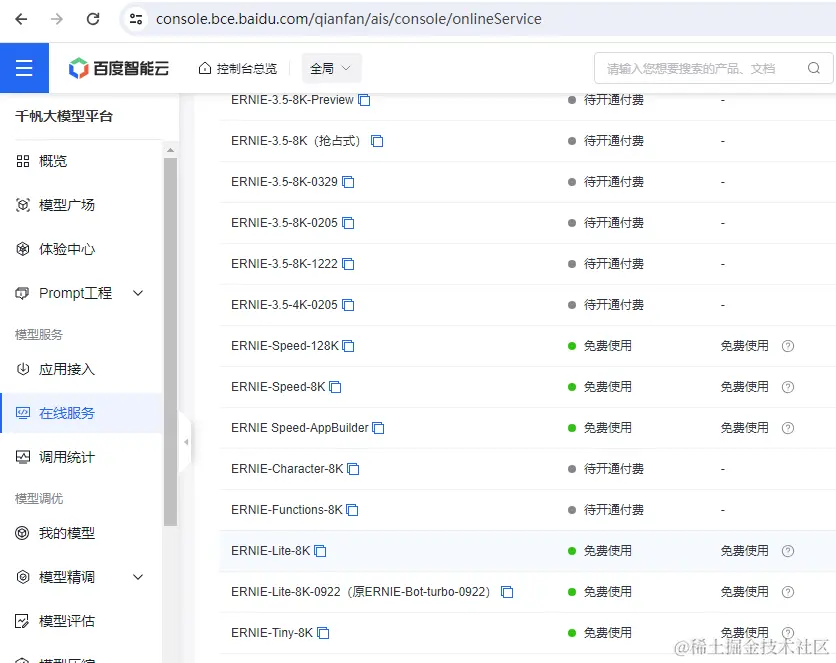836x663 pixels.
Task: Copy the ERNIE-Speed-128K name
Action: pos(348,346)
